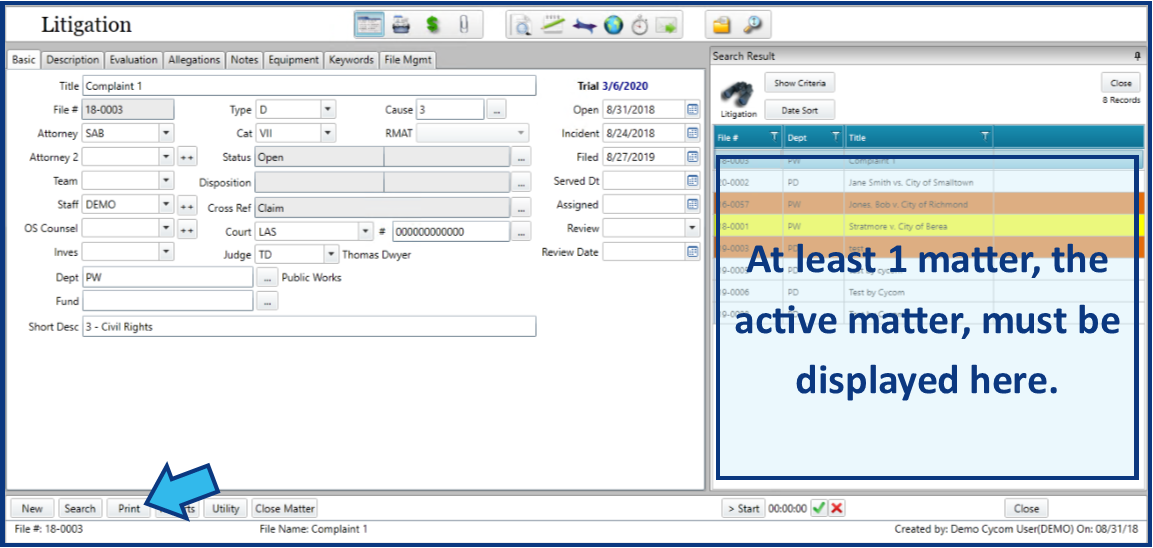Click the ellipsis button next to Dept field
The width and height of the screenshot is (1153, 548).
pos(267,278)
